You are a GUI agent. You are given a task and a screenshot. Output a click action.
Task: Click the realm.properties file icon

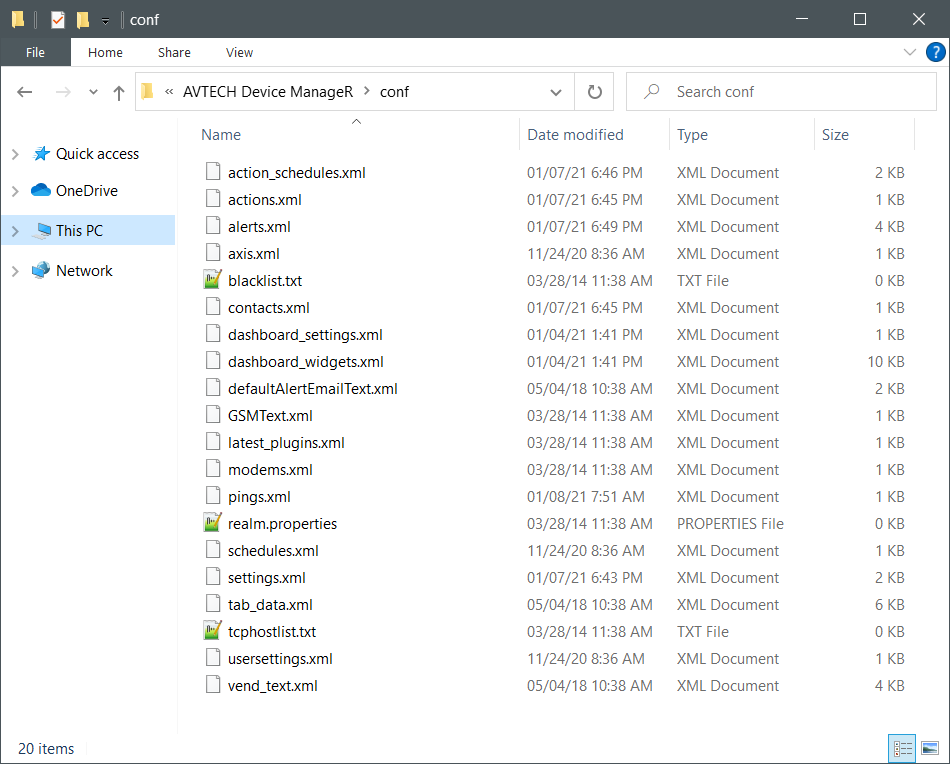(x=212, y=524)
